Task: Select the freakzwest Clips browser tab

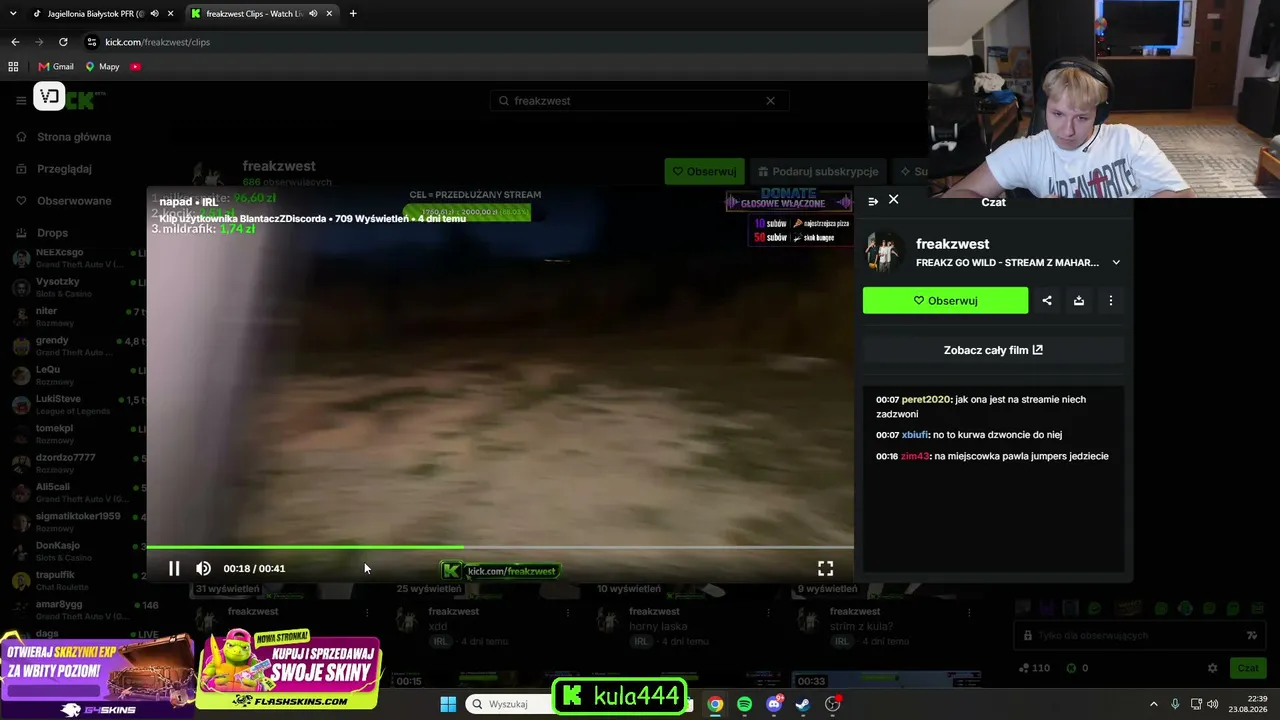Action: [255, 14]
